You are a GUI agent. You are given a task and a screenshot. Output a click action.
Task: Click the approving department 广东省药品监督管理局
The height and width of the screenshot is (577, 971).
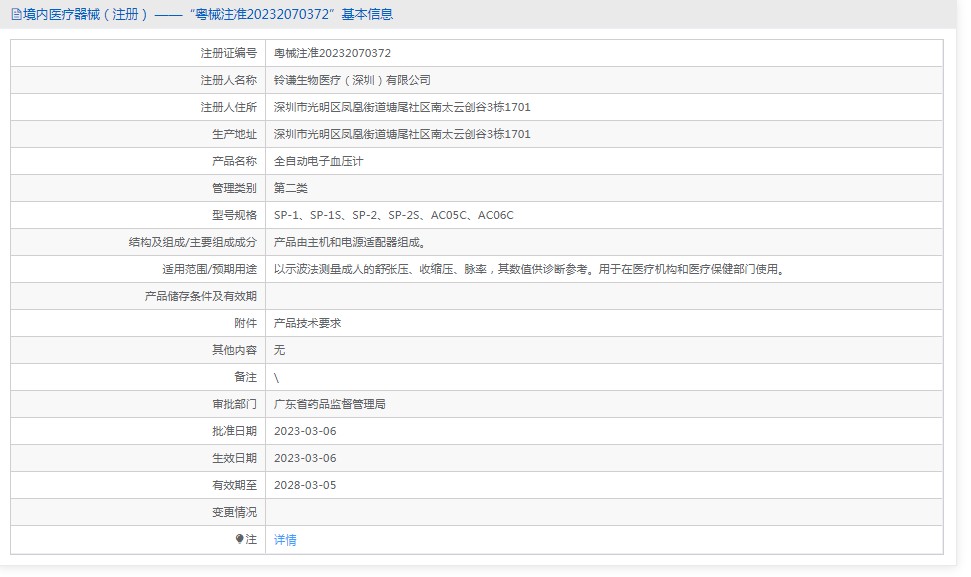pos(329,404)
